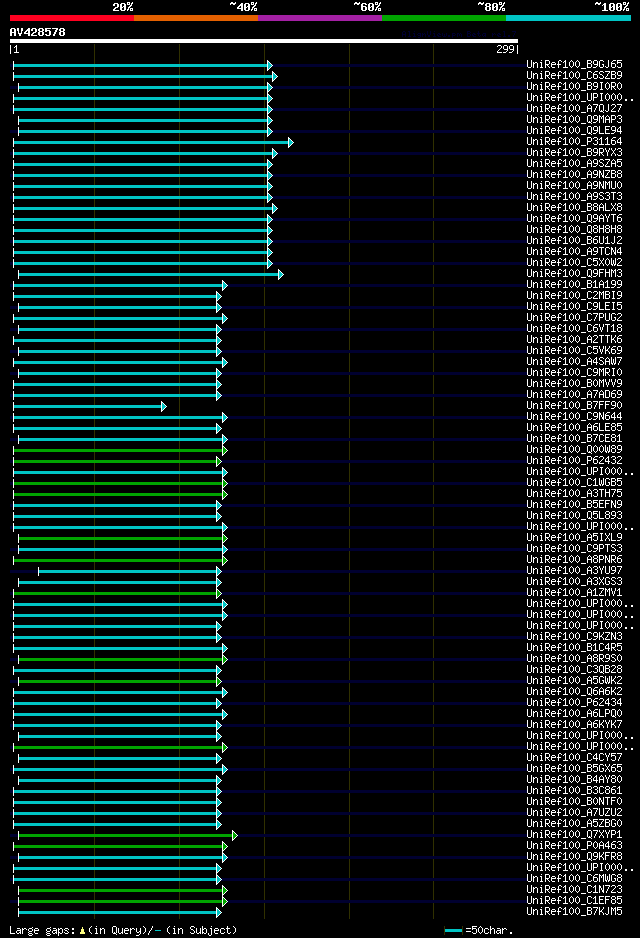Select the UniRef100_Q9LE94 label
This screenshot has width=640, height=938.
click(x=574, y=130)
